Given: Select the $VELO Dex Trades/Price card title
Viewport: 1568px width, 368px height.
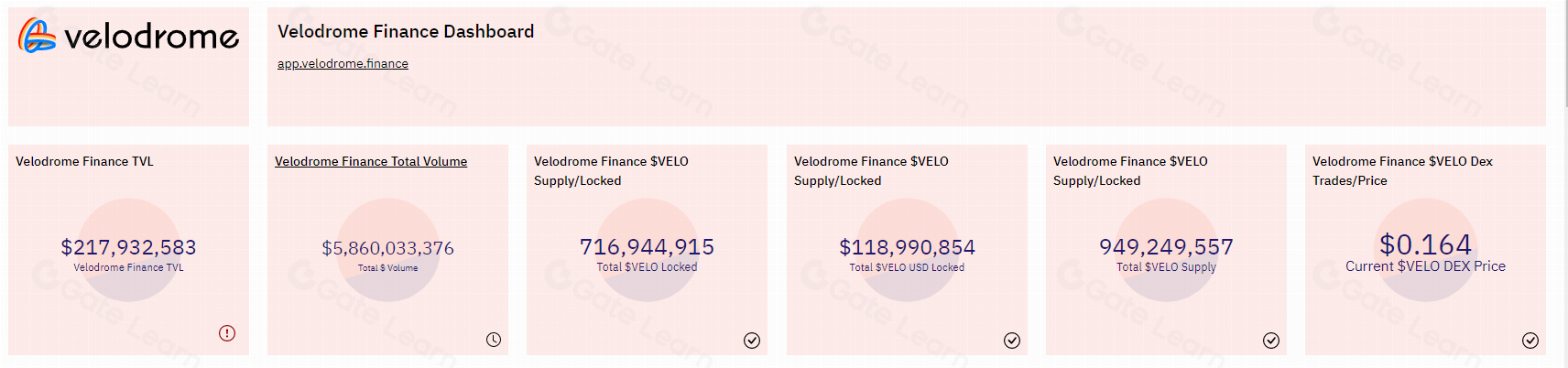Looking at the screenshot, I should click(x=1402, y=171).
